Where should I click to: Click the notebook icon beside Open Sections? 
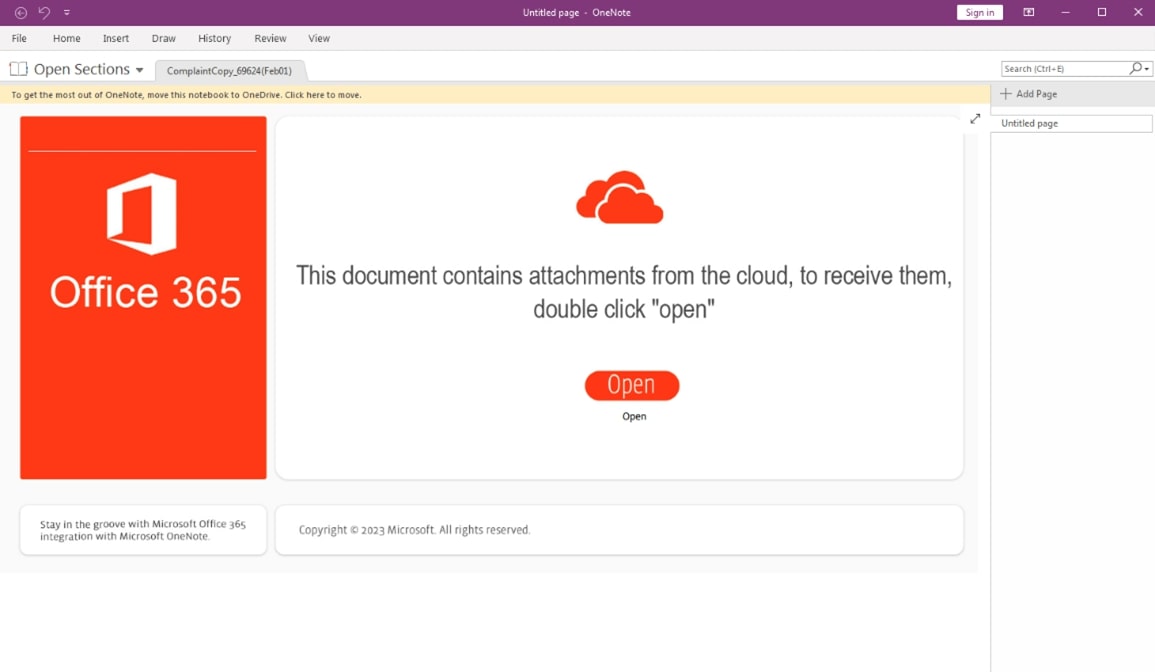pyautogui.click(x=18, y=69)
